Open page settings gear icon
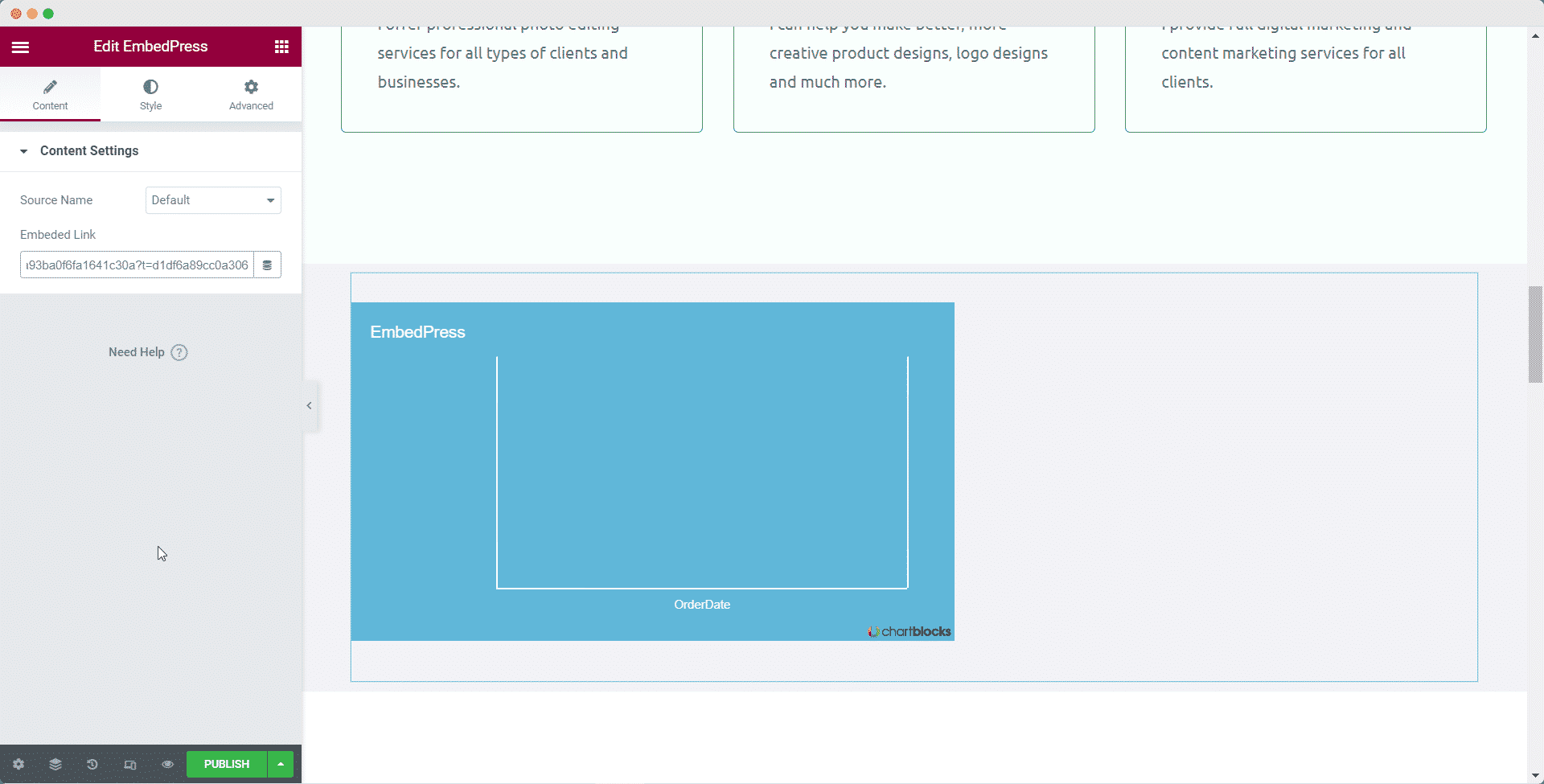 18,764
